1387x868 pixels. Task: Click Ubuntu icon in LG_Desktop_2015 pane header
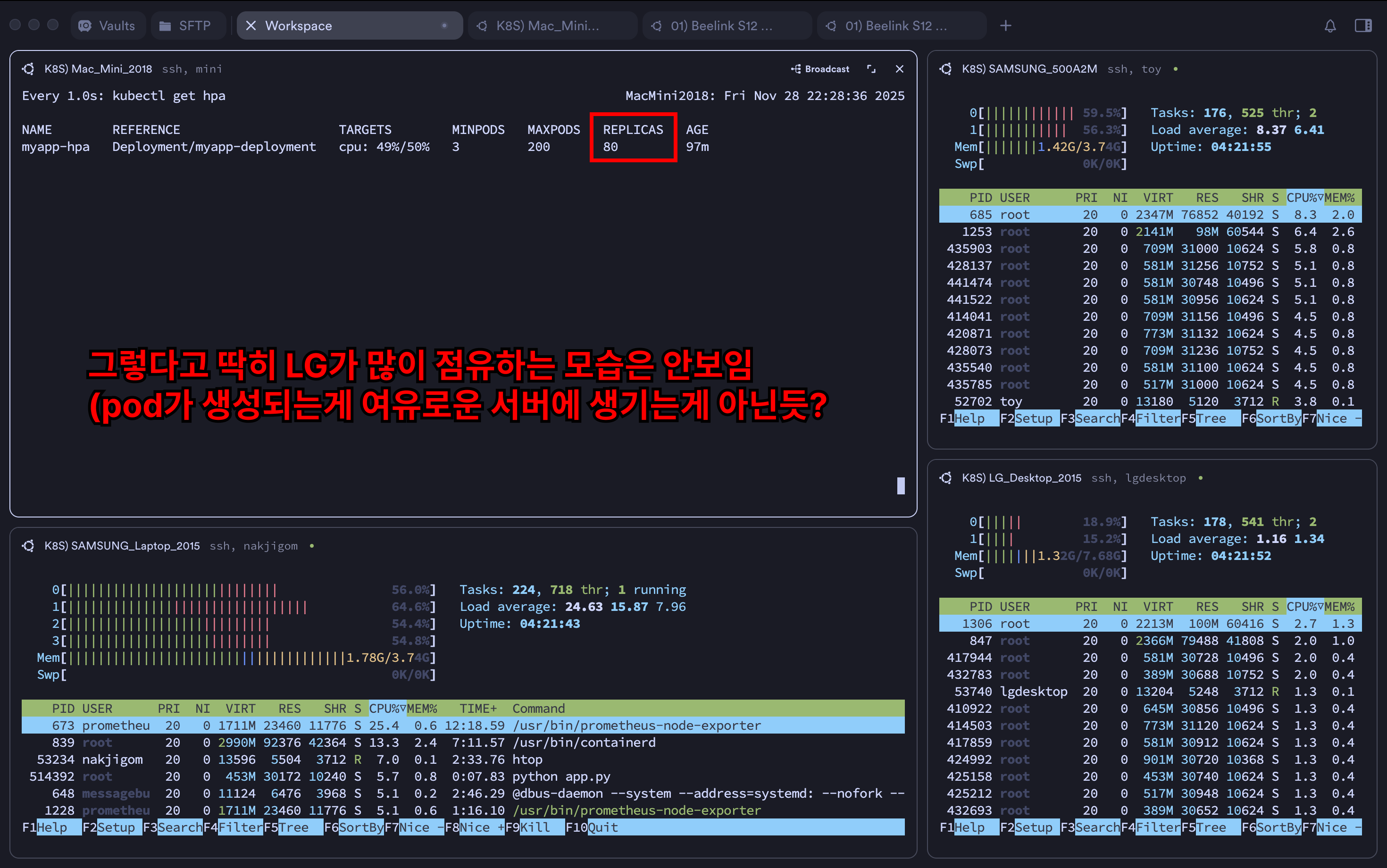click(945, 477)
